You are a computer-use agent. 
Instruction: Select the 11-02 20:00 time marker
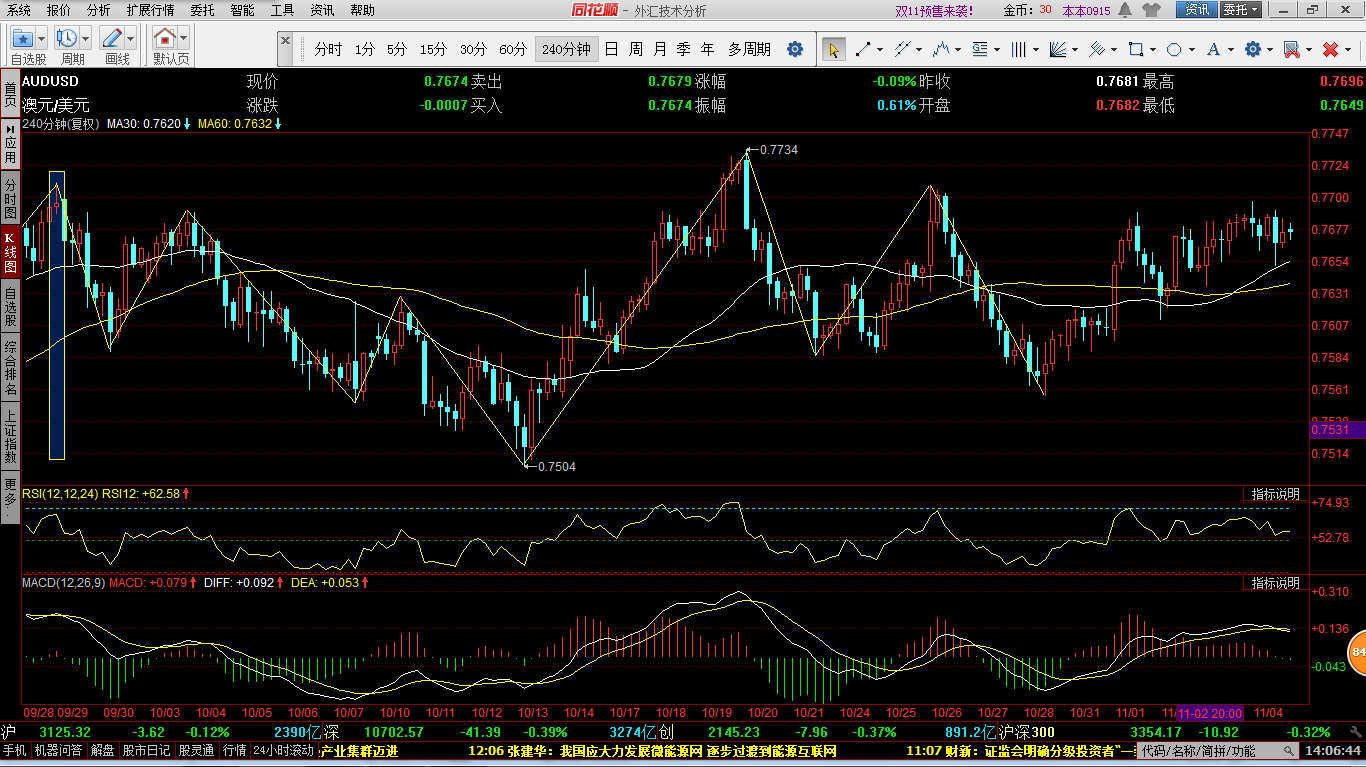pyautogui.click(x=1210, y=713)
